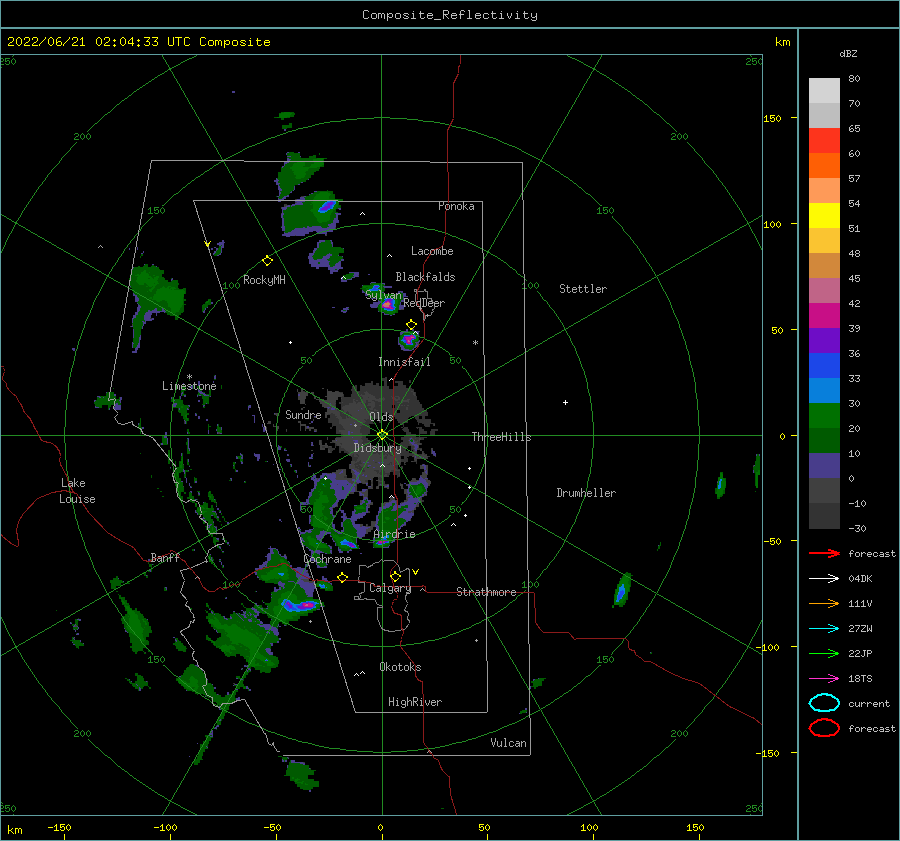Pick the 36 dBZ blue swatch
Image resolution: width=900 pixels, height=841 pixels.
pyautogui.click(x=824, y=365)
